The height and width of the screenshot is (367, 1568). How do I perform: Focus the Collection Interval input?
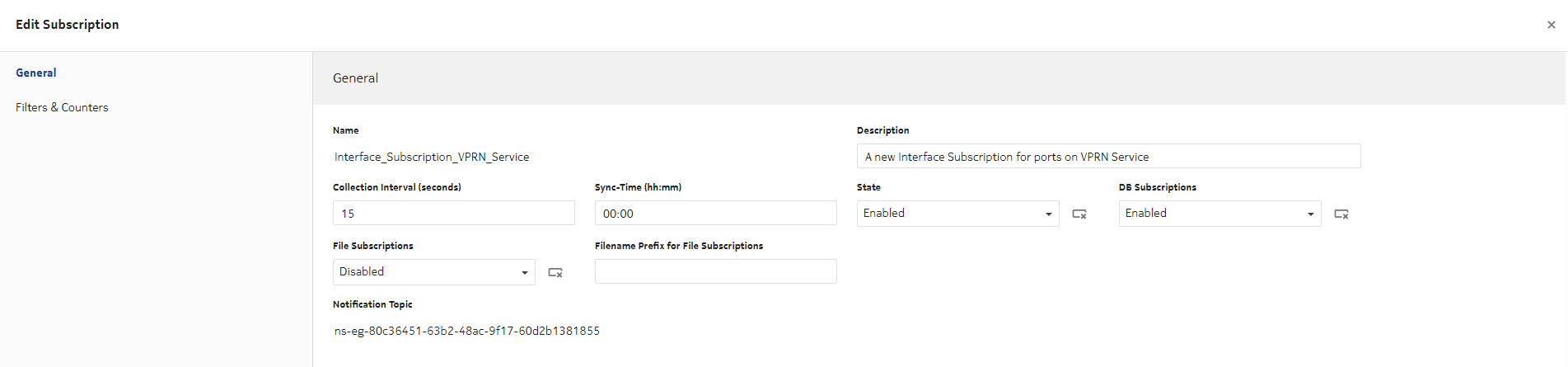click(453, 214)
